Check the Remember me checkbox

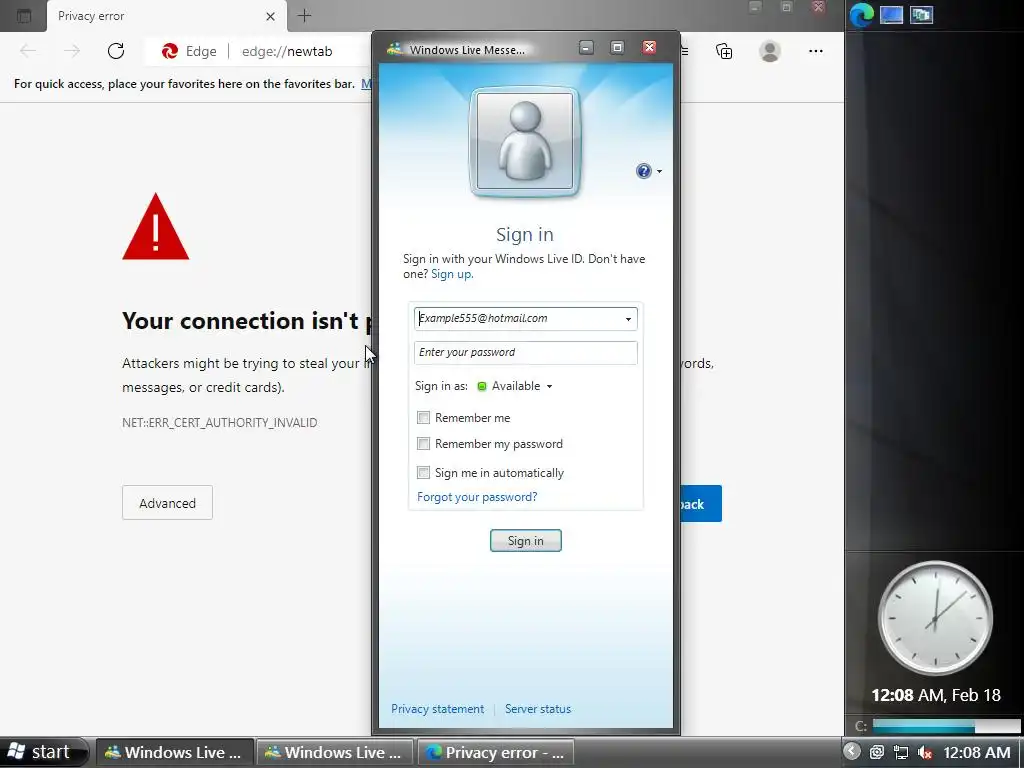click(423, 417)
